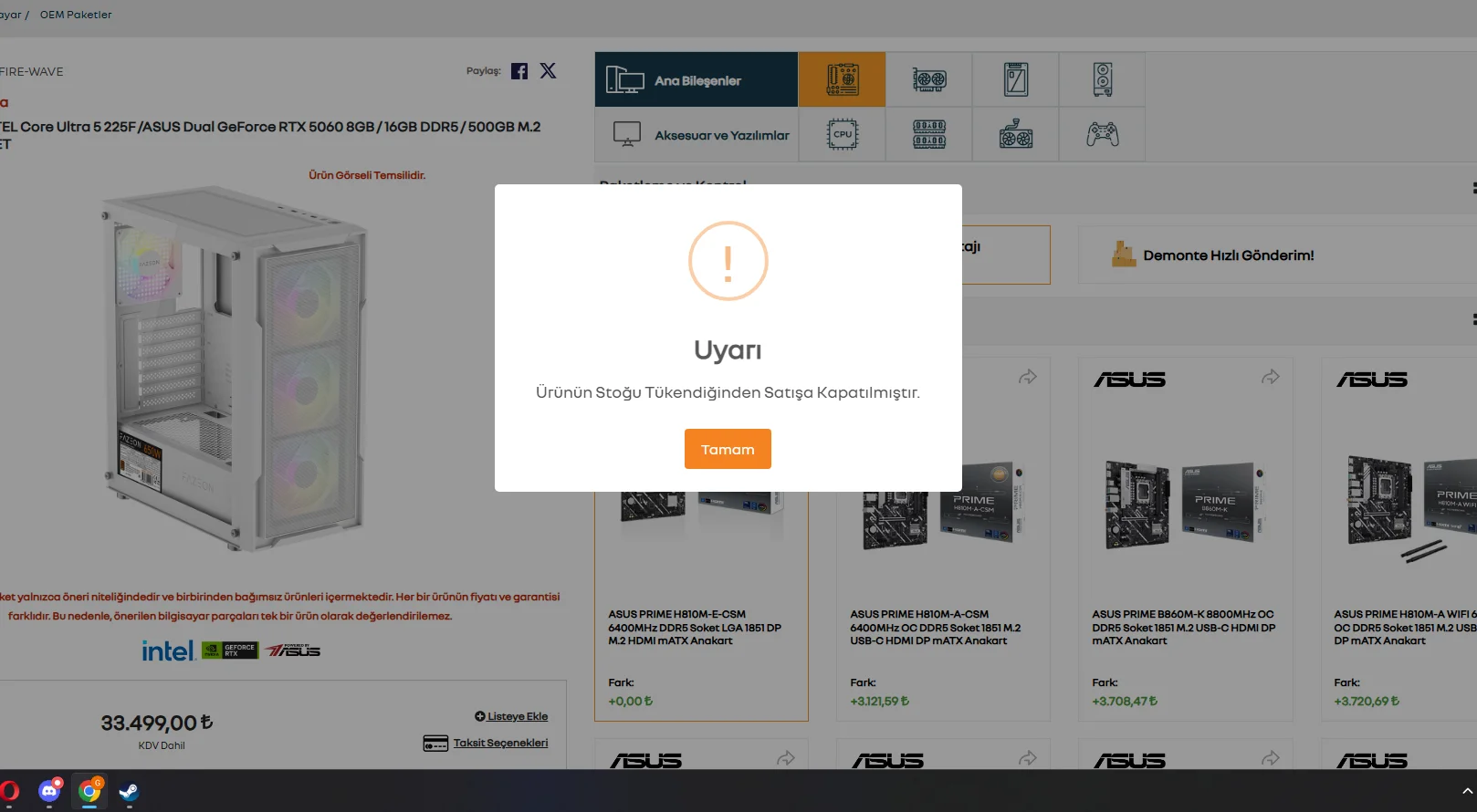Click the stock sold-out warning message
Image resolution: width=1477 pixels, height=812 pixels.
728,392
